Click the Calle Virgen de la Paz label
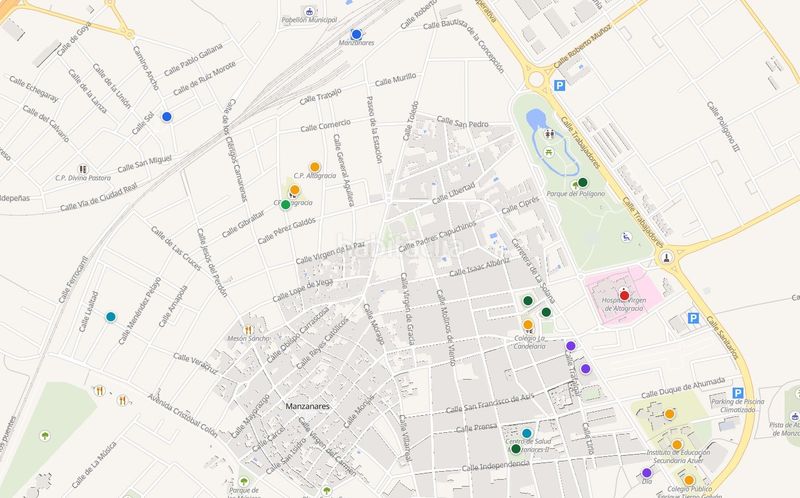This screenshot has width=800, height=498. [x=330, y=253]
